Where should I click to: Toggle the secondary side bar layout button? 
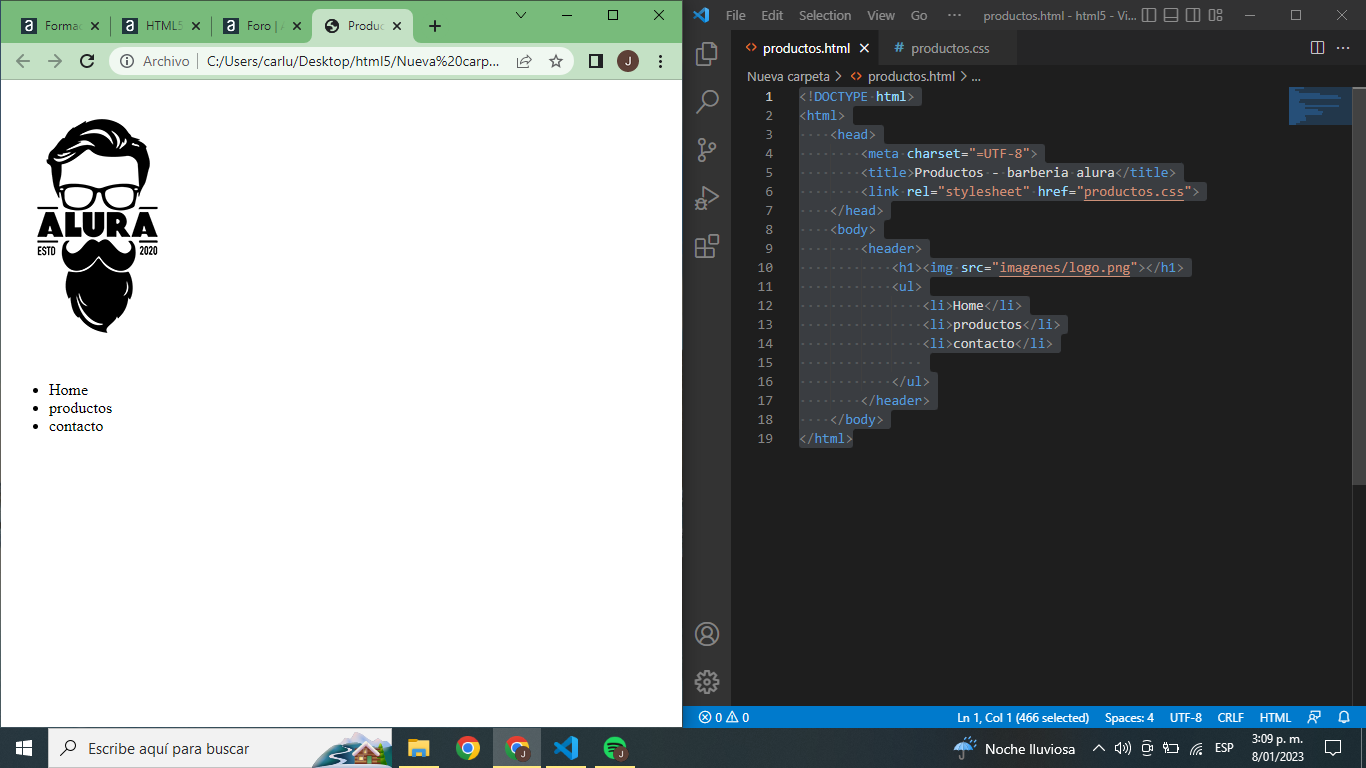pyautogui.click(x=1193, y=15)
